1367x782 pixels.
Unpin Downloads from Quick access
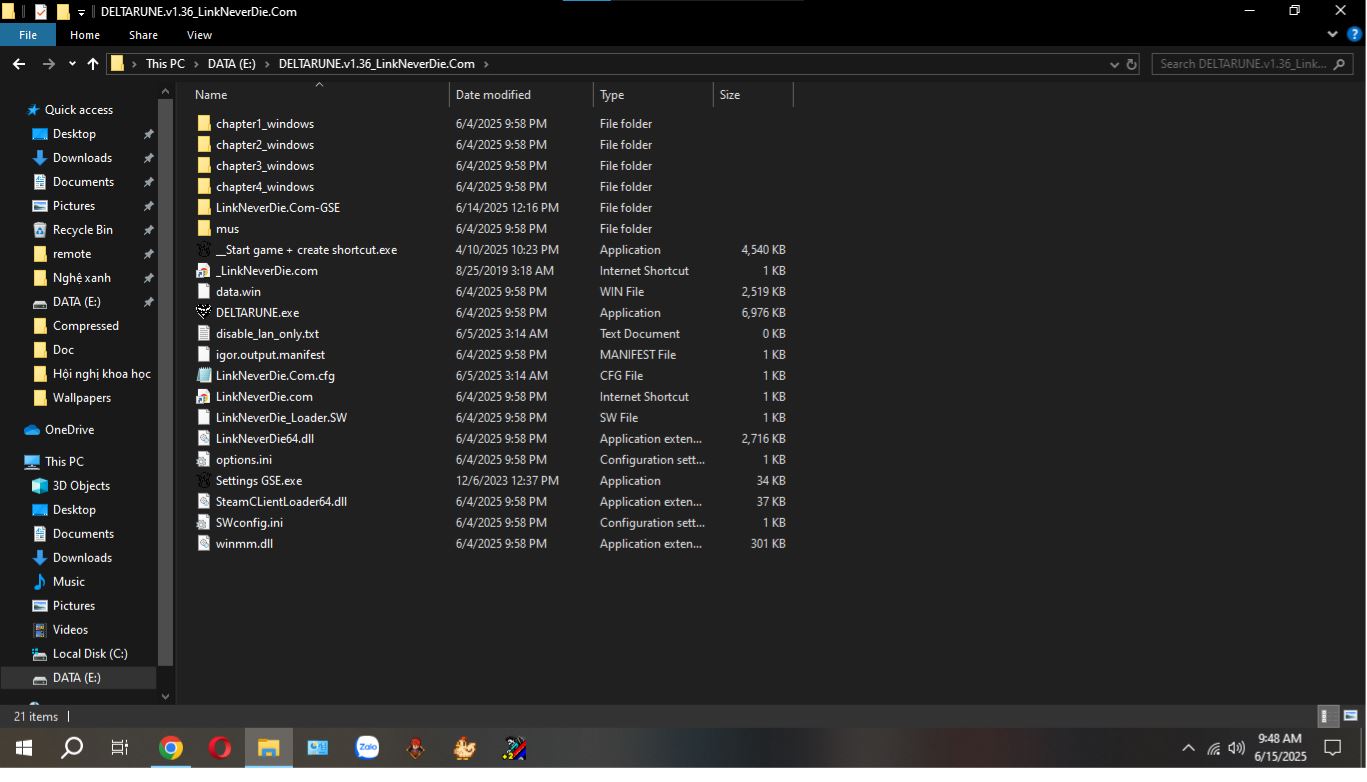click(x=148, y=157)
